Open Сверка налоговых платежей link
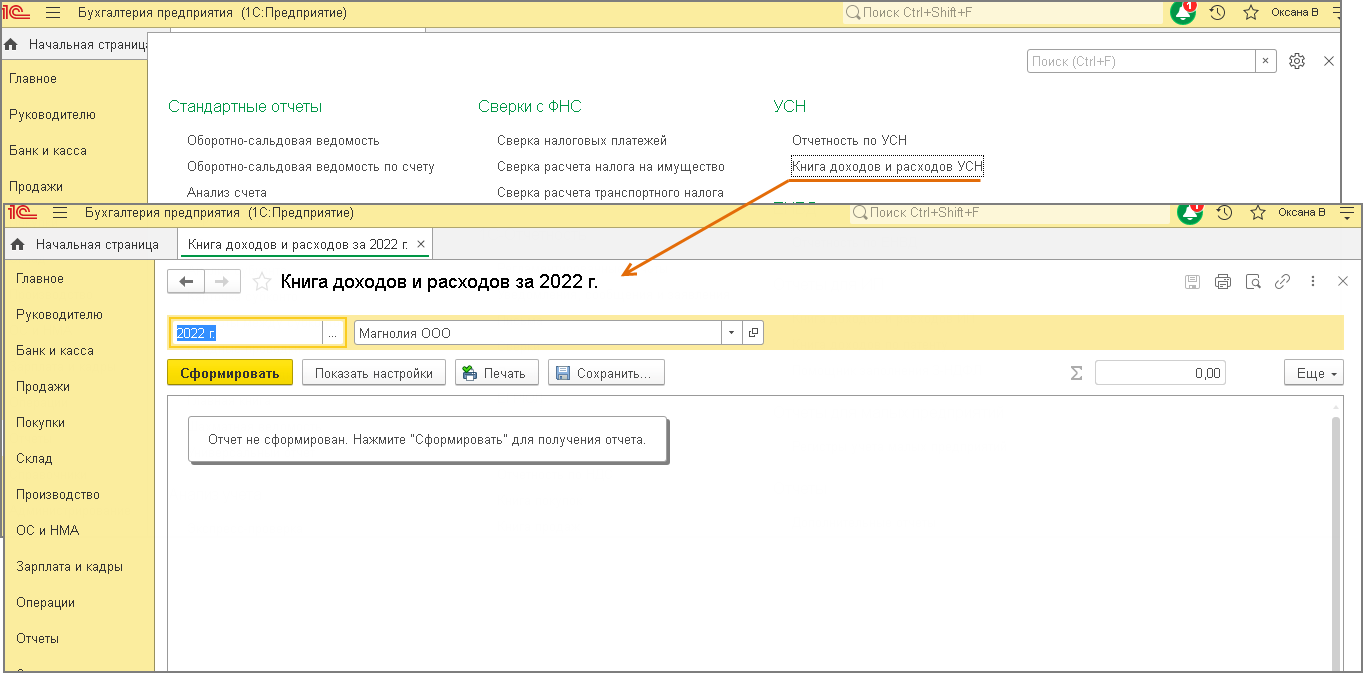The image size is (1365, 675). pyautogui.click(x=582, y=141)
